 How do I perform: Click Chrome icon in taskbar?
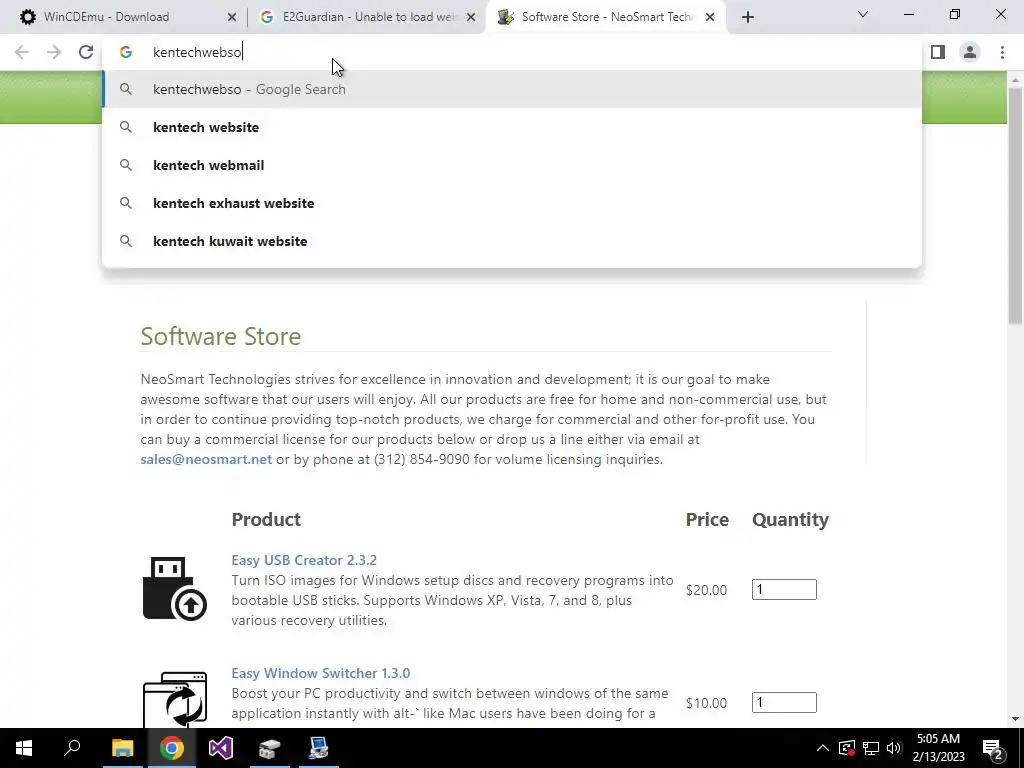(172, 748)
